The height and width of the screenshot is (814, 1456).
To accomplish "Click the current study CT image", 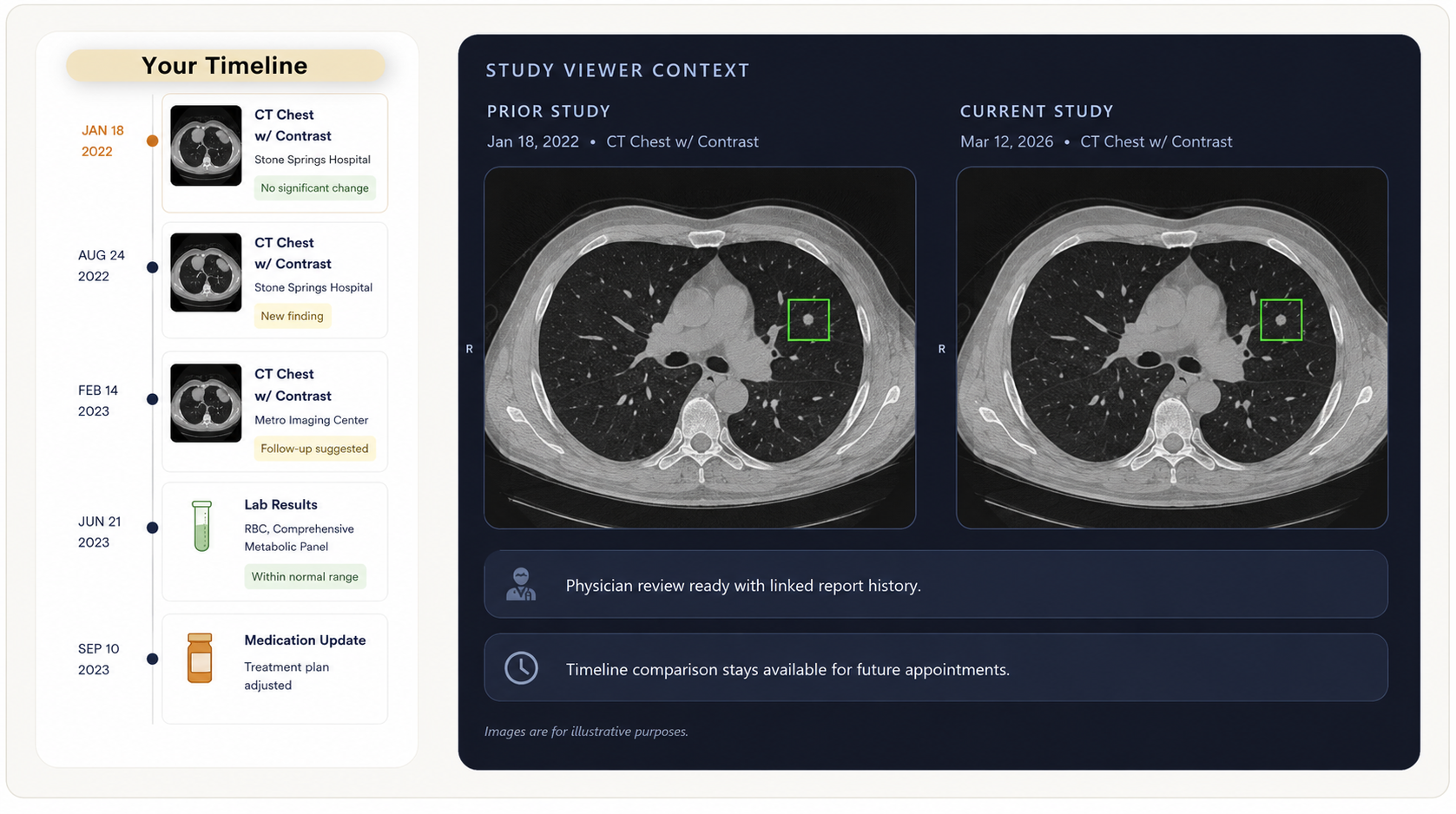I will coord(1172,348).
